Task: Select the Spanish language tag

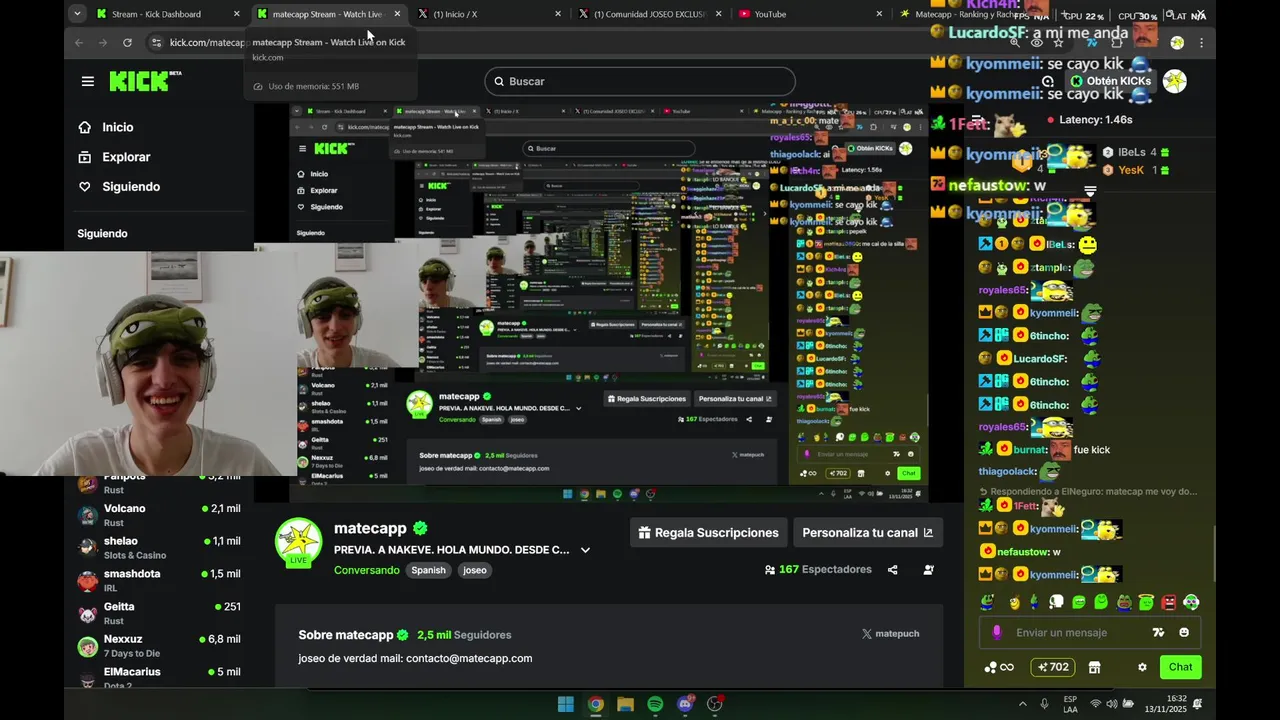Action: (428, 570)
